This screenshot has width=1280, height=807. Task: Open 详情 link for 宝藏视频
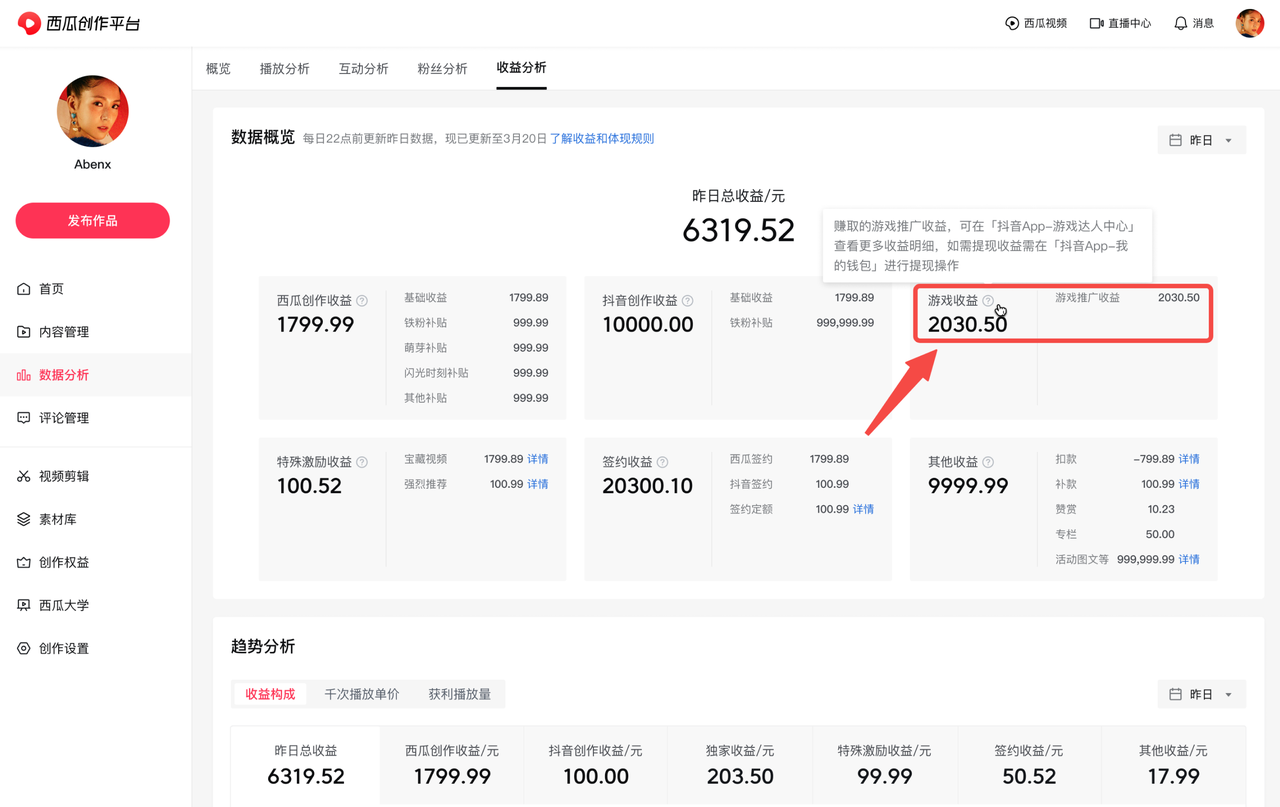(x=538, y=459)
